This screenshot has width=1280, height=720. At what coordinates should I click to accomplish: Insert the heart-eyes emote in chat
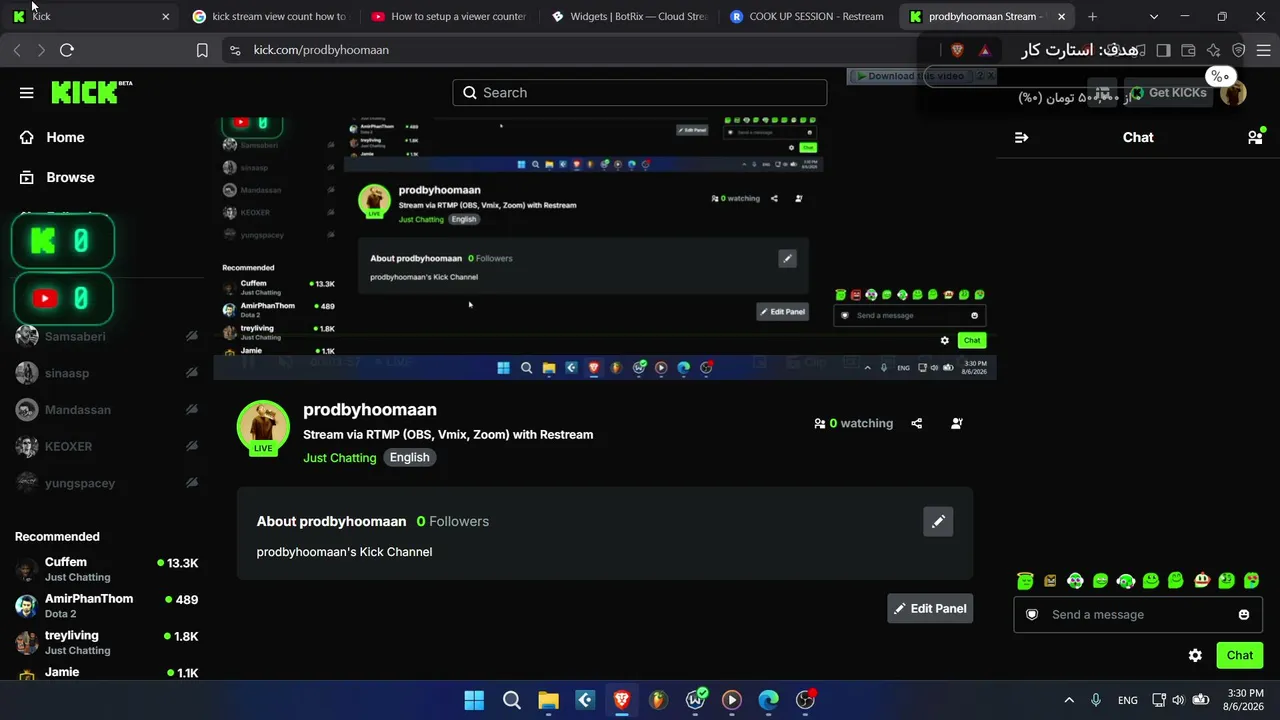[x=1252, y=581]
